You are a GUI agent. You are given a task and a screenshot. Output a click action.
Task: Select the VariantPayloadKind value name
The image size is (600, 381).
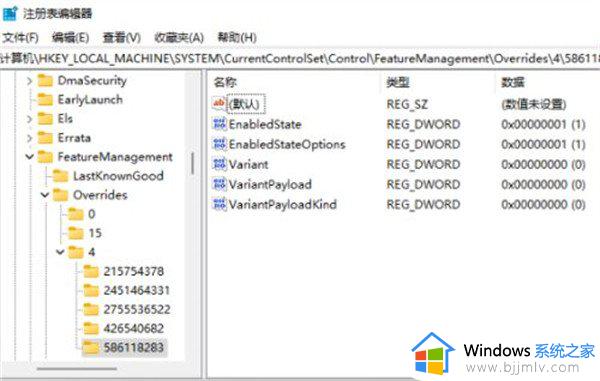click(x=283, y=204)
